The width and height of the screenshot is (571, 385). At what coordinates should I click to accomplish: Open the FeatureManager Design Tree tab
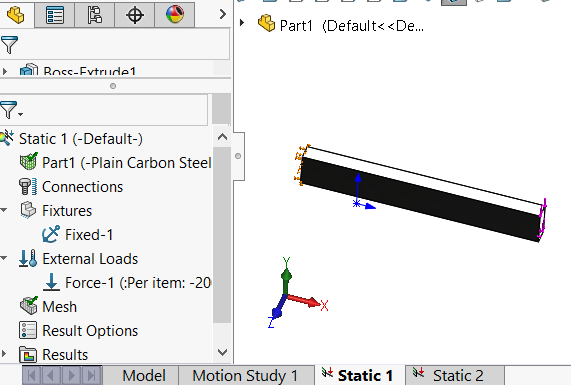click(16, 15)
